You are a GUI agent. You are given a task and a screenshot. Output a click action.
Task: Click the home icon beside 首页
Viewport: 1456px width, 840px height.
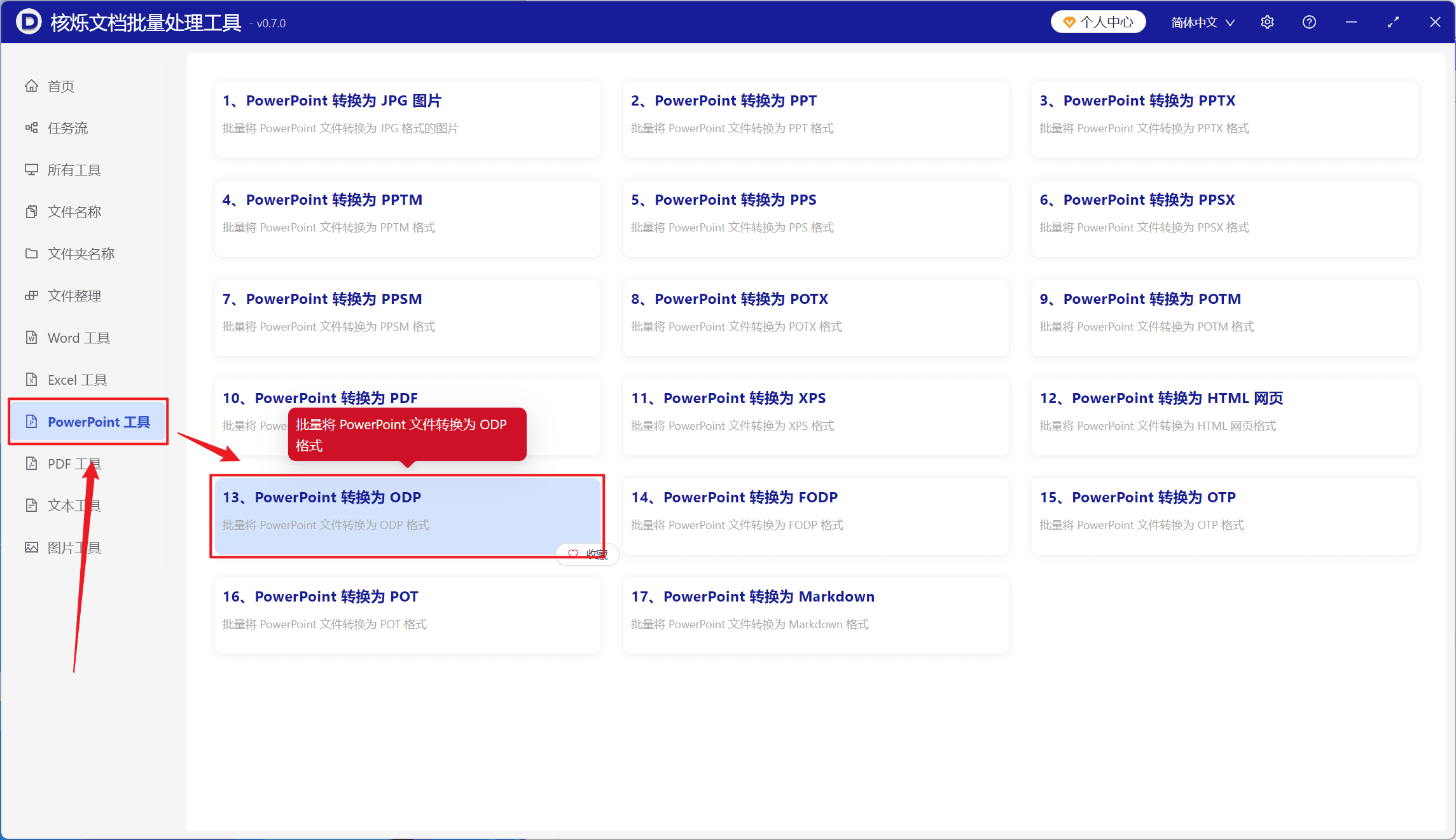click(x=31, y=86)
